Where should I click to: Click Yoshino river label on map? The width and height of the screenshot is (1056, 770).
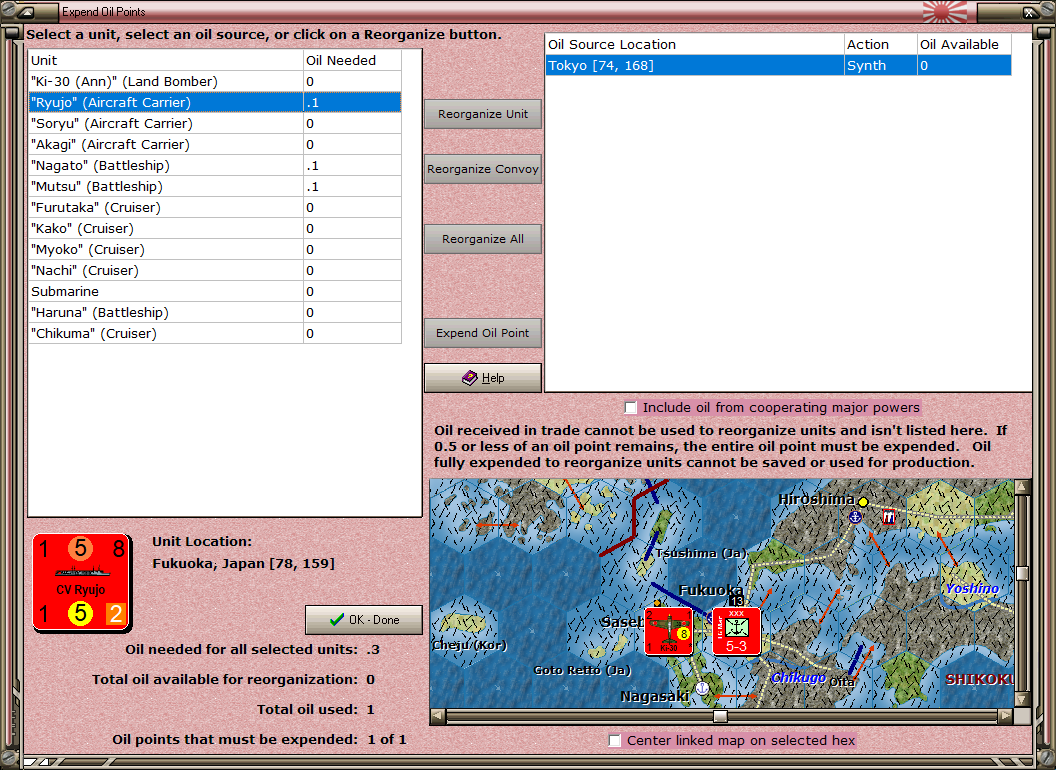(x=972, y=588)
